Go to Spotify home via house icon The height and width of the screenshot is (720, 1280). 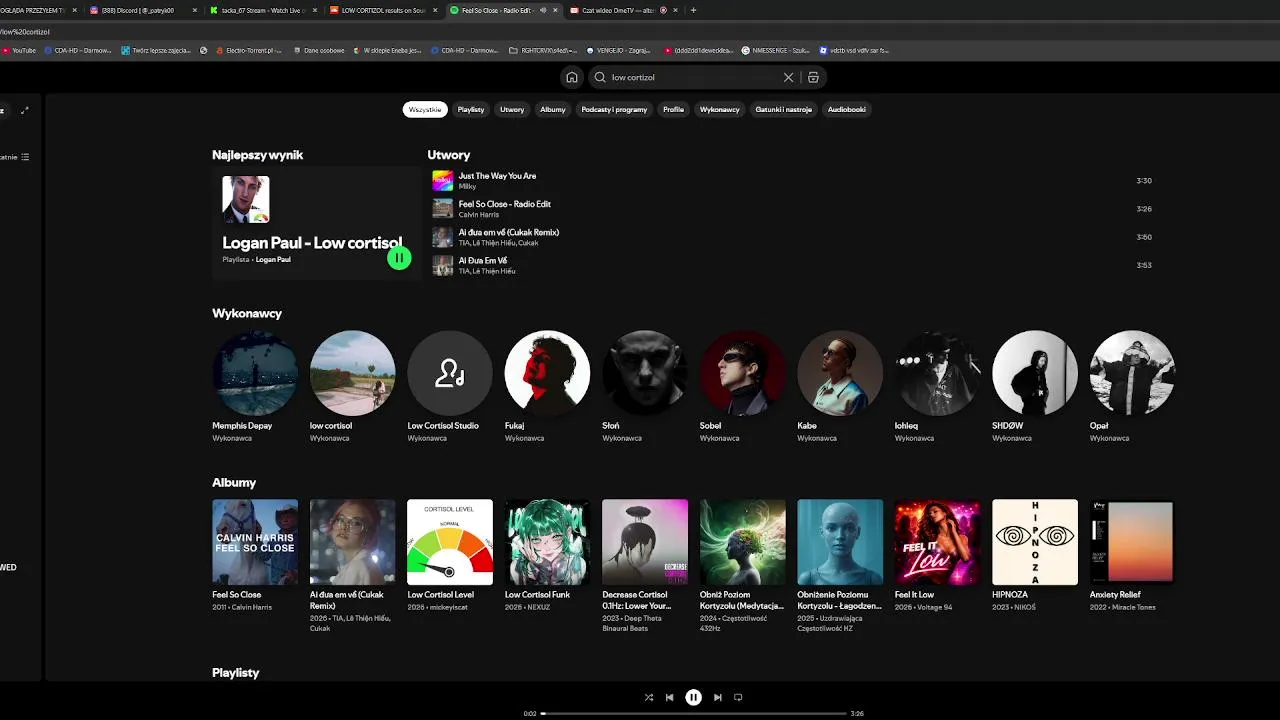tap(571, 77)
